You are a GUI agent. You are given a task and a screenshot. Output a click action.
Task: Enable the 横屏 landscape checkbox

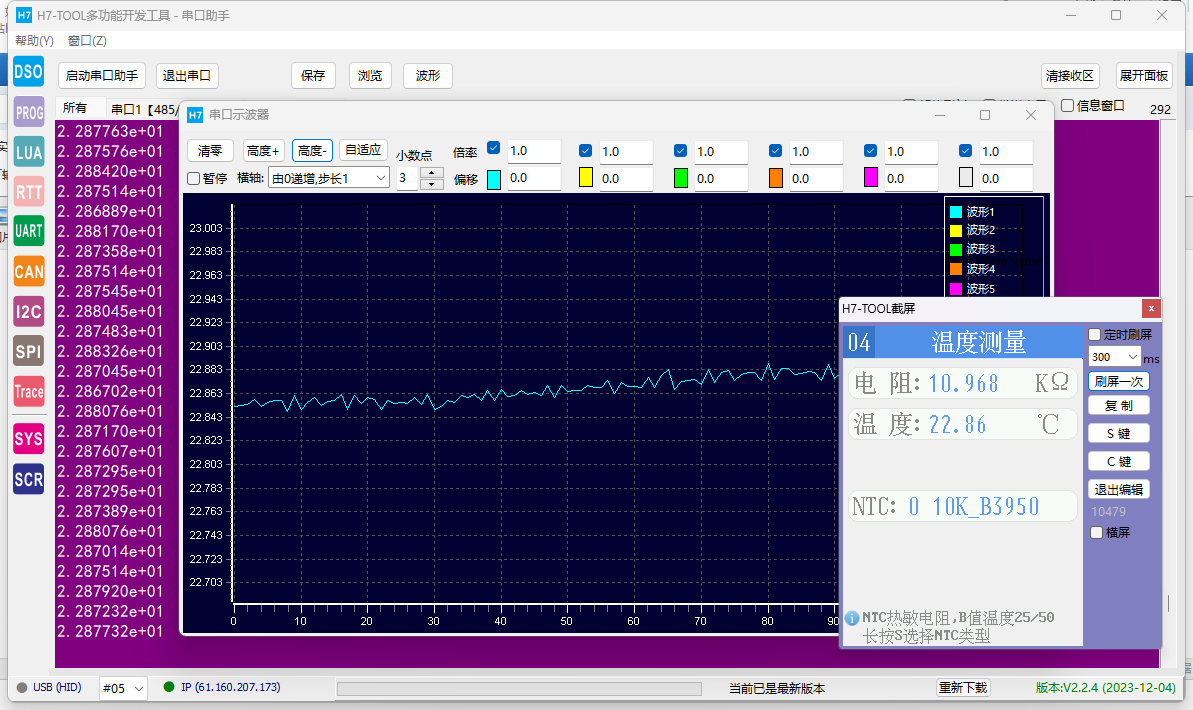click(1096, 533)
